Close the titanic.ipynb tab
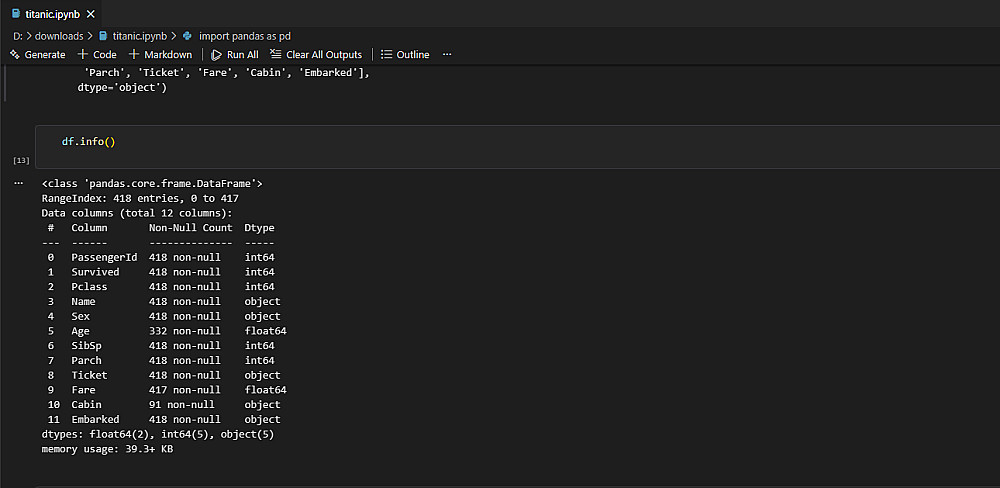1000x488 pixels. tap(91, 15)
